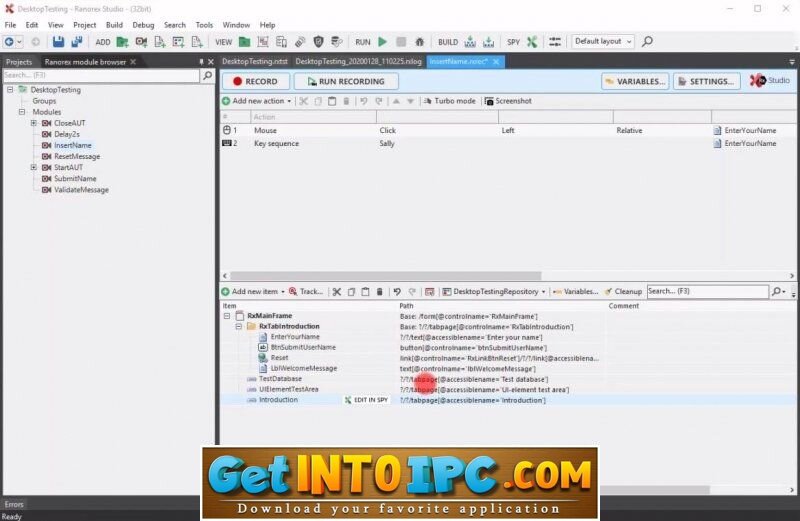Collapse the RxMainFrame repository node
Screen dimensions: 800x521
[x=227, y=316]
